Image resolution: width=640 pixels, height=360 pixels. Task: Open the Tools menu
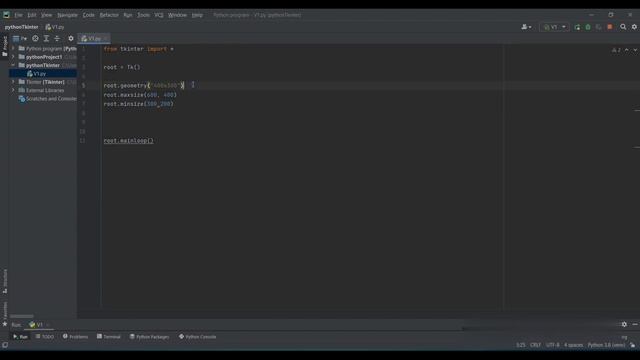pyautogui.click(x=143, y=15)
